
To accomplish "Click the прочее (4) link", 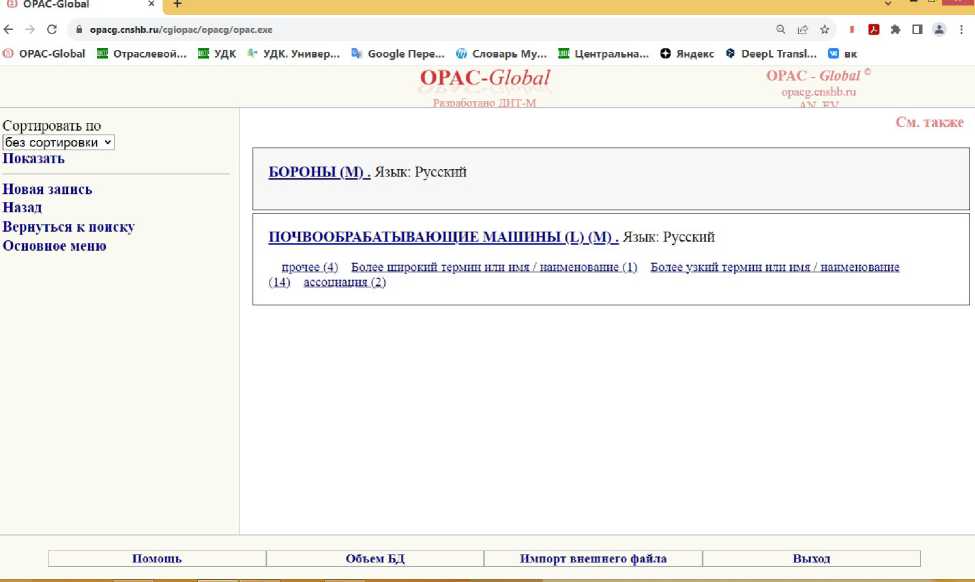I will click(310, 267).
